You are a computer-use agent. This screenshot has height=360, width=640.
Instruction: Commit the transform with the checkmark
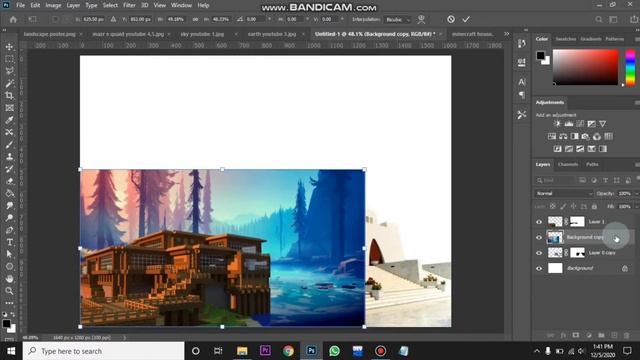tap(466, 19)
